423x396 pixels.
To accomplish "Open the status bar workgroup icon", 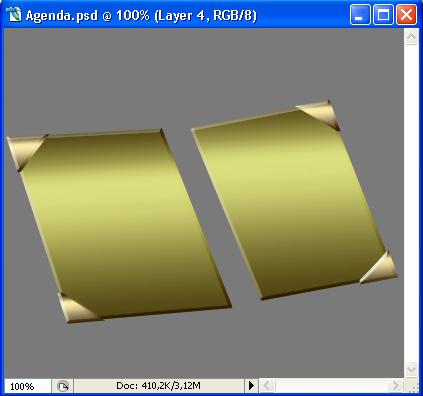I will [63, 386].
